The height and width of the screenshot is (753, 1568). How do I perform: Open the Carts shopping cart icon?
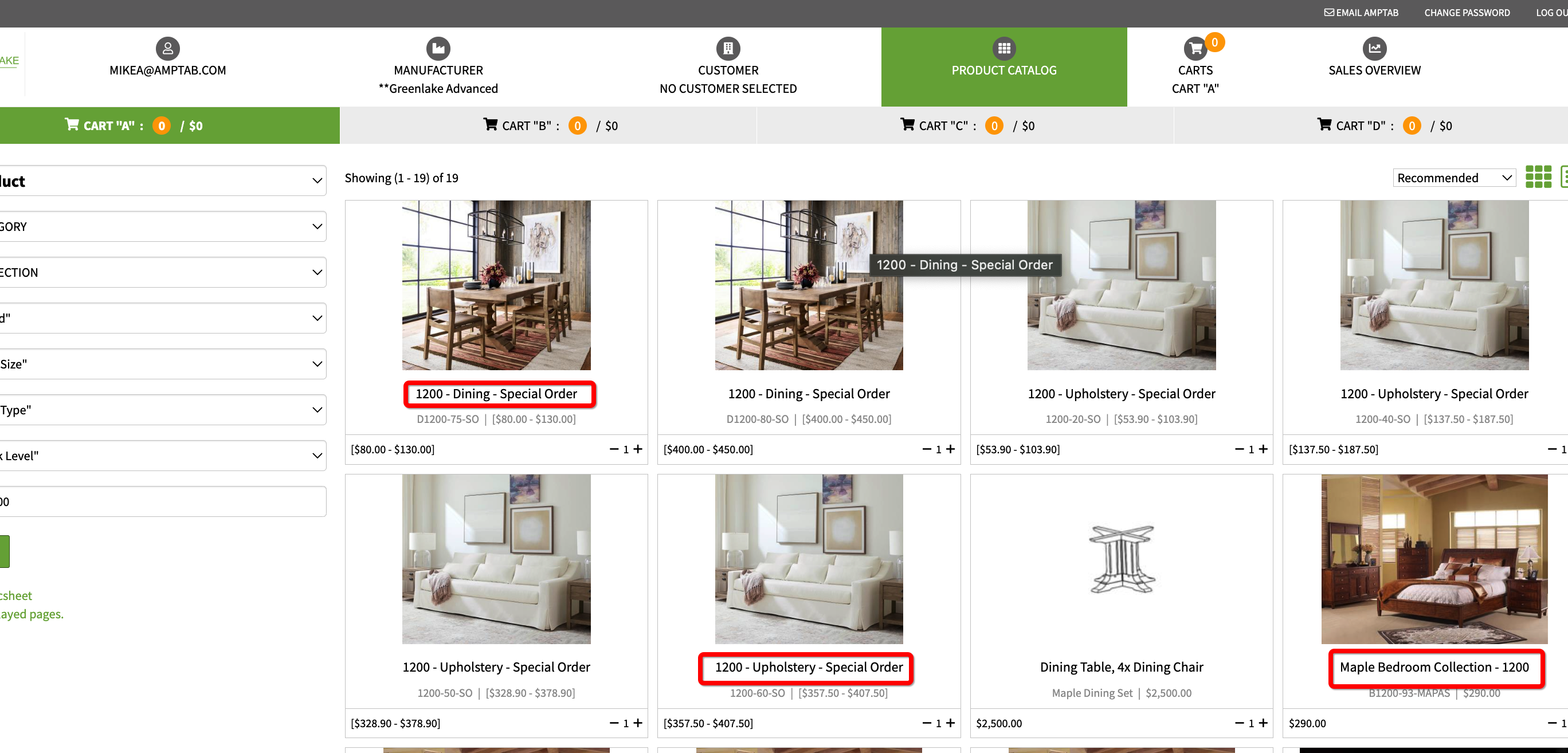point(1195,48)
